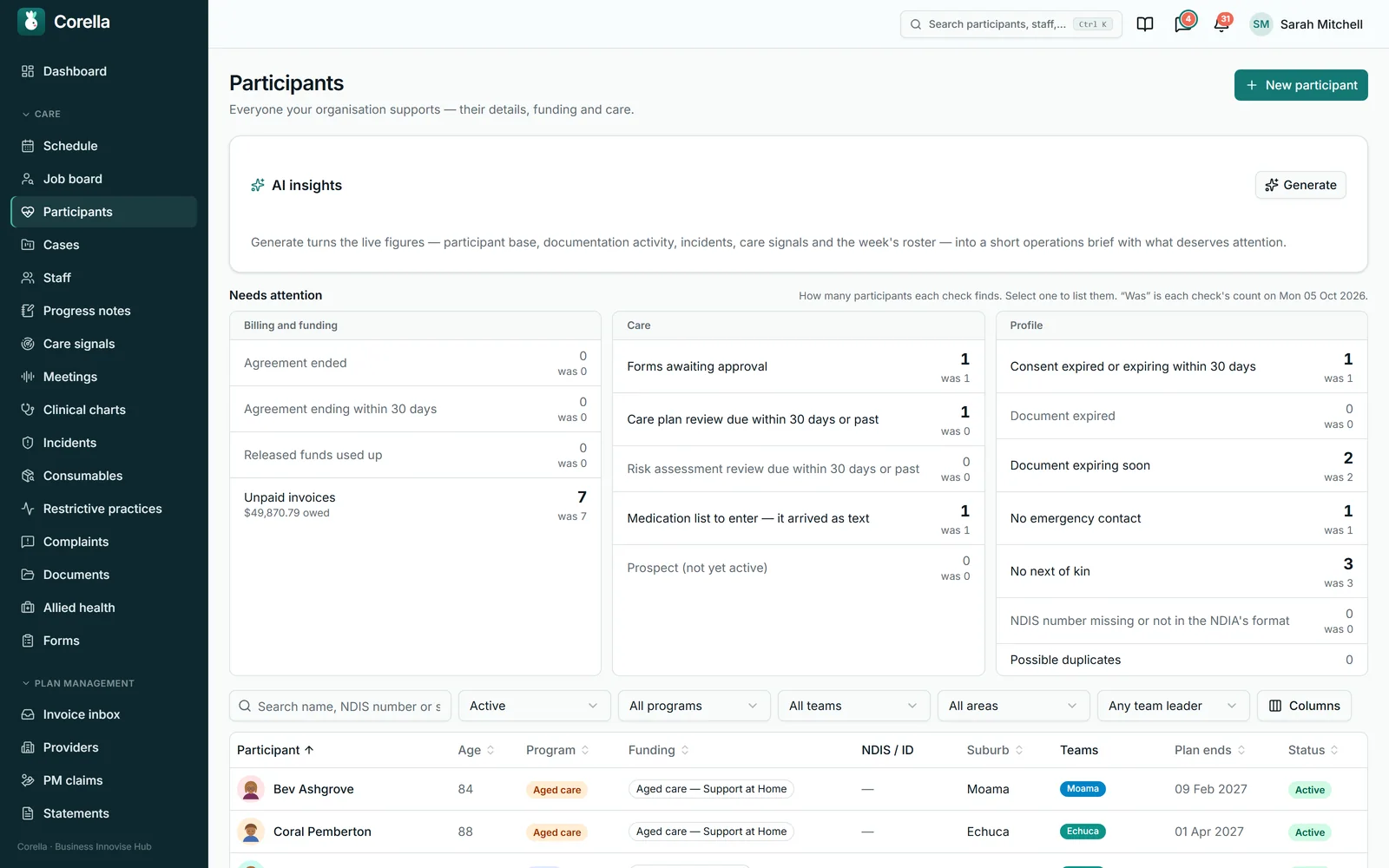Click the Restrictive practices pulse icon
The image size is (1389, 868).
pyautogui.click(x=28, y=509)
